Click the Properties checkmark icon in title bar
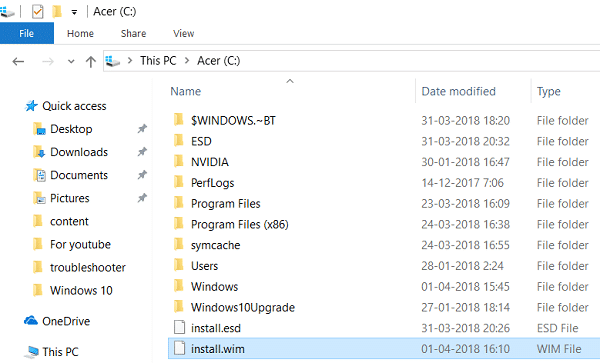The width and height of the screenshot is (600, 363). click(38, 11)
